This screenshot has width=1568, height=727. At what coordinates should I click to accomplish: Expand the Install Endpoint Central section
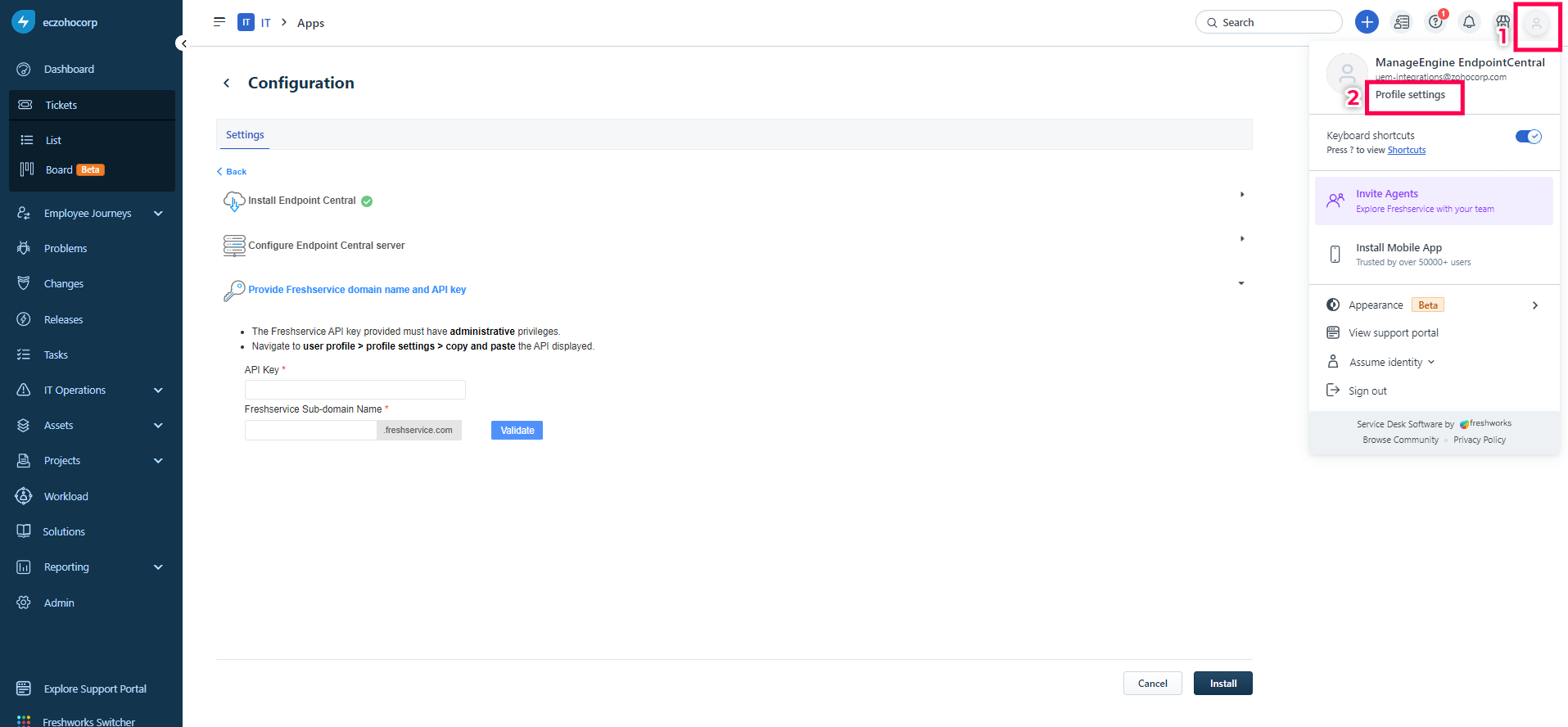point(1241,195)
